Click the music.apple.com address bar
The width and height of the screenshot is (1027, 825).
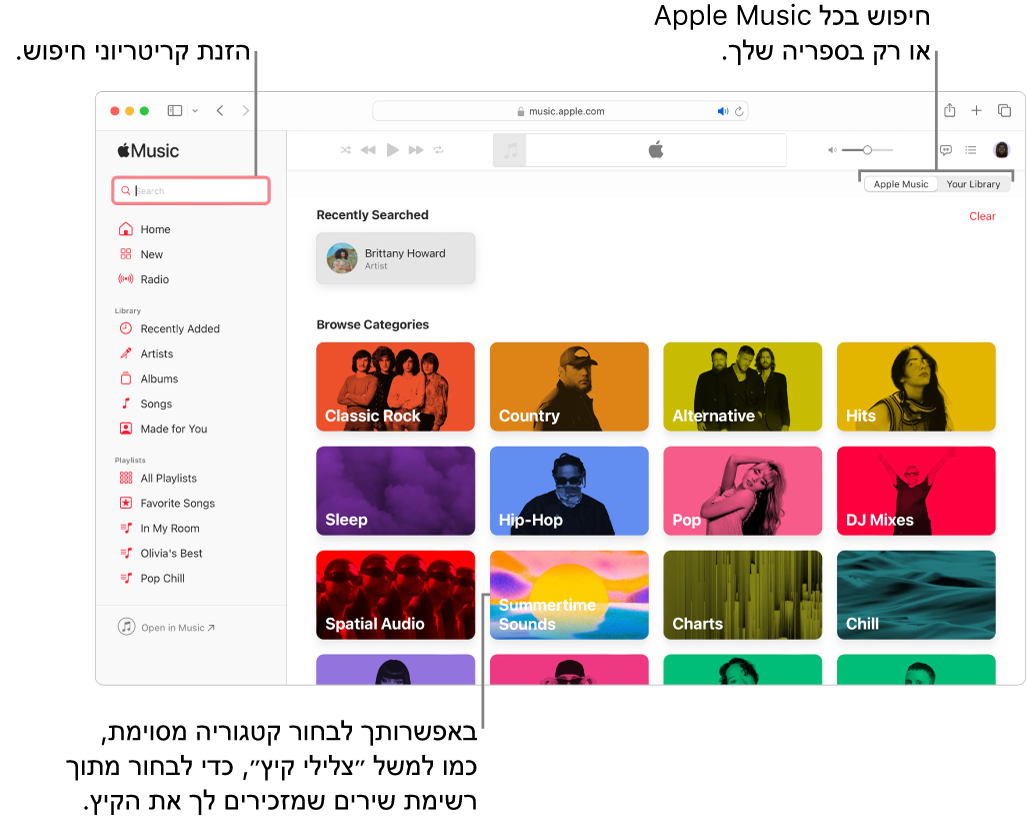point(560,111)
